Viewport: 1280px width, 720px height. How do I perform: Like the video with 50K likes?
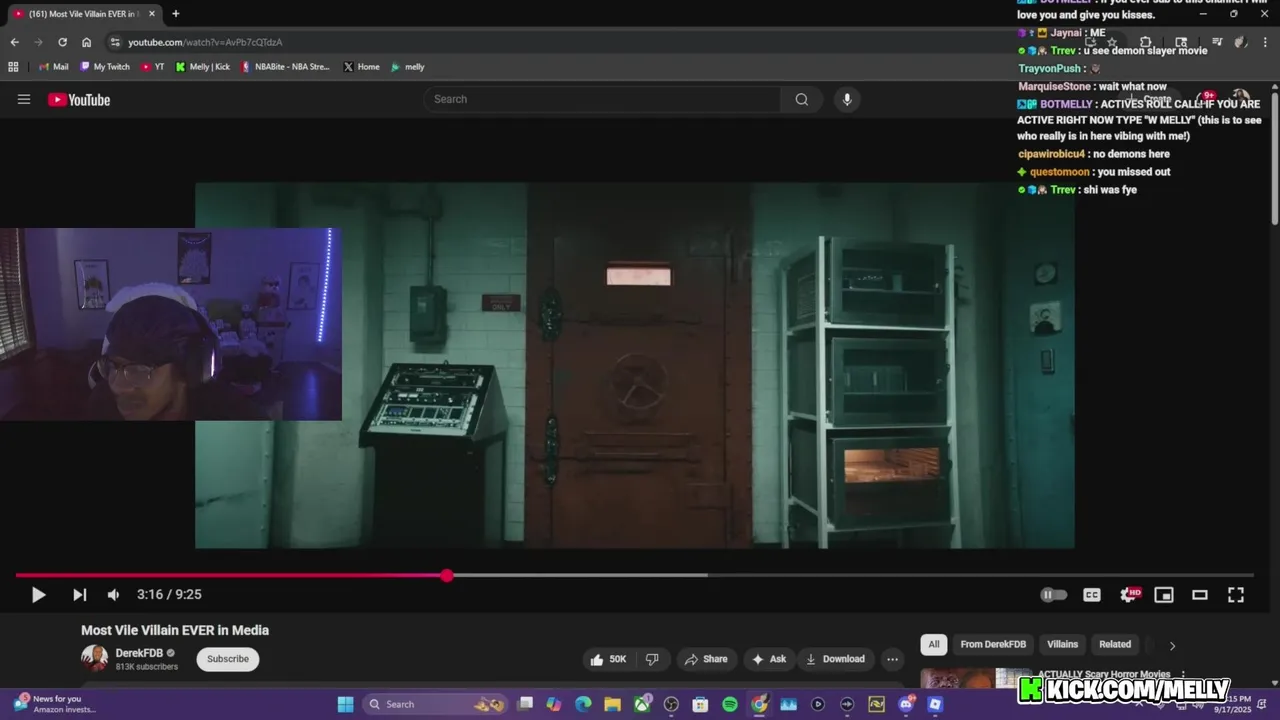(609, 659)
